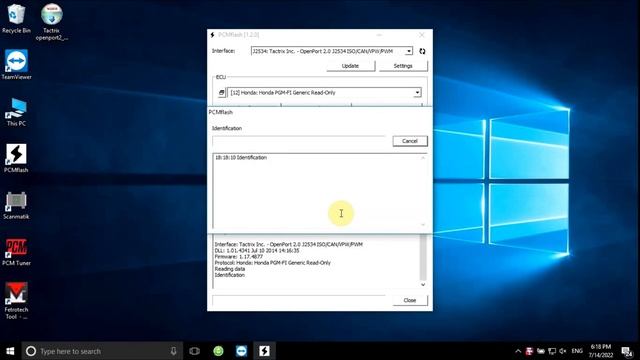640x360 pixels.
Task: Launch the TeamViewer desktop shortcut
Action: coord(16,64)
